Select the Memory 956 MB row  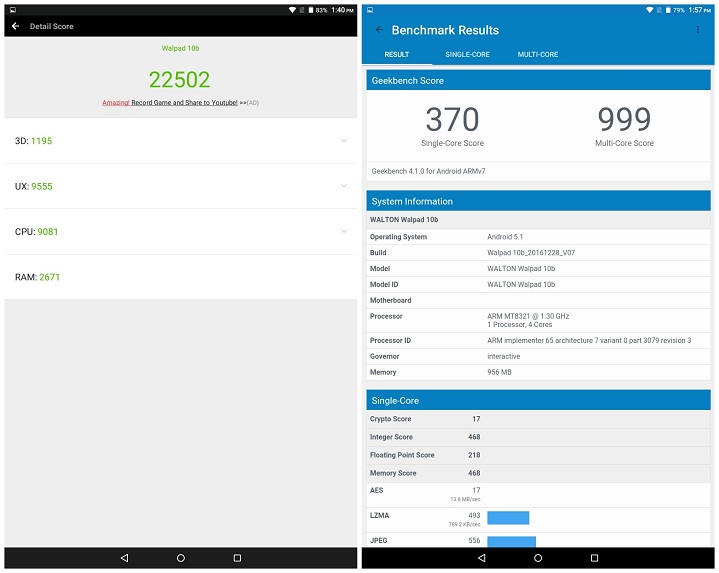pos(538,372)
